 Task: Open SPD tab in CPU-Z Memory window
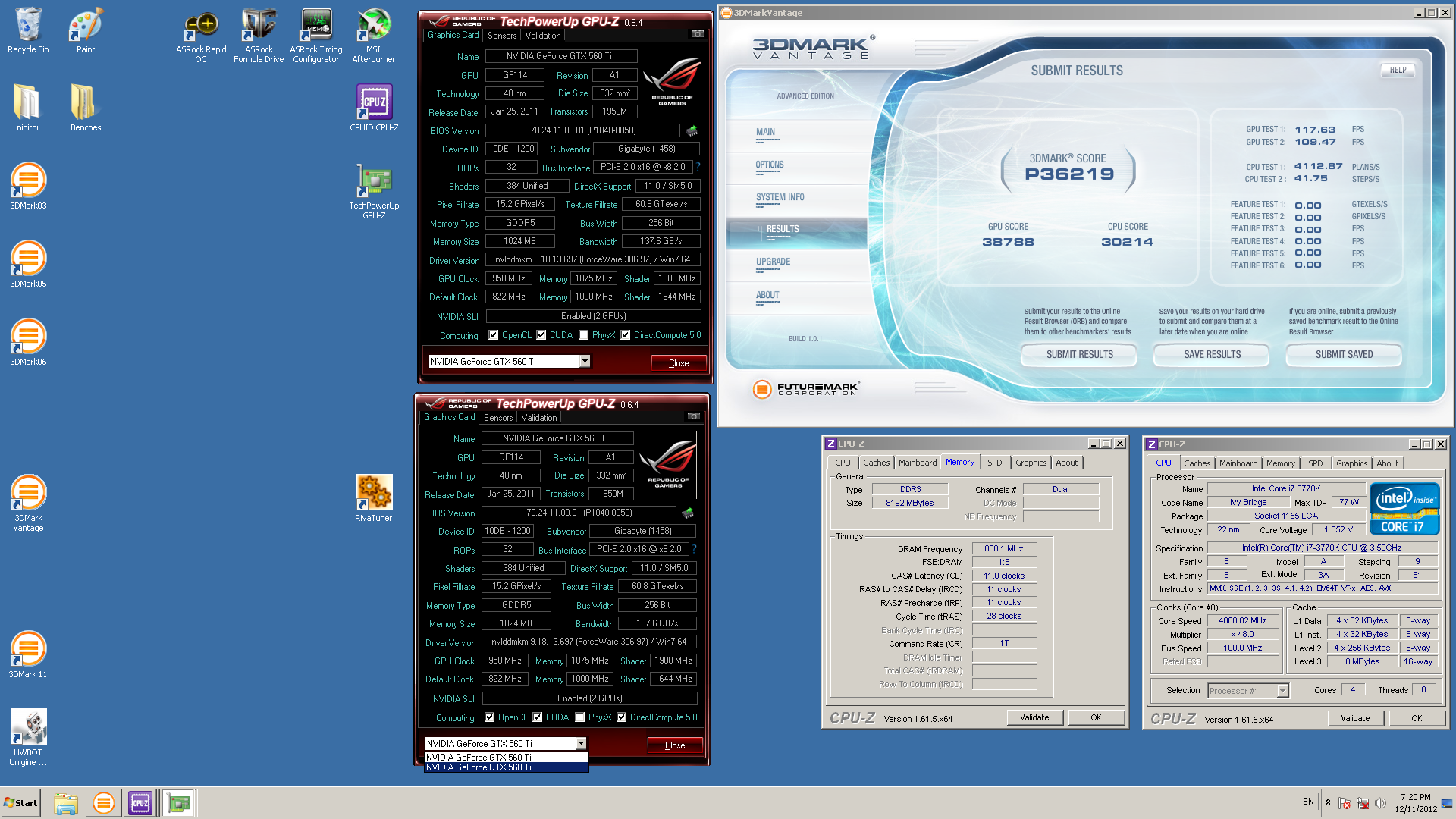point(995,463)
